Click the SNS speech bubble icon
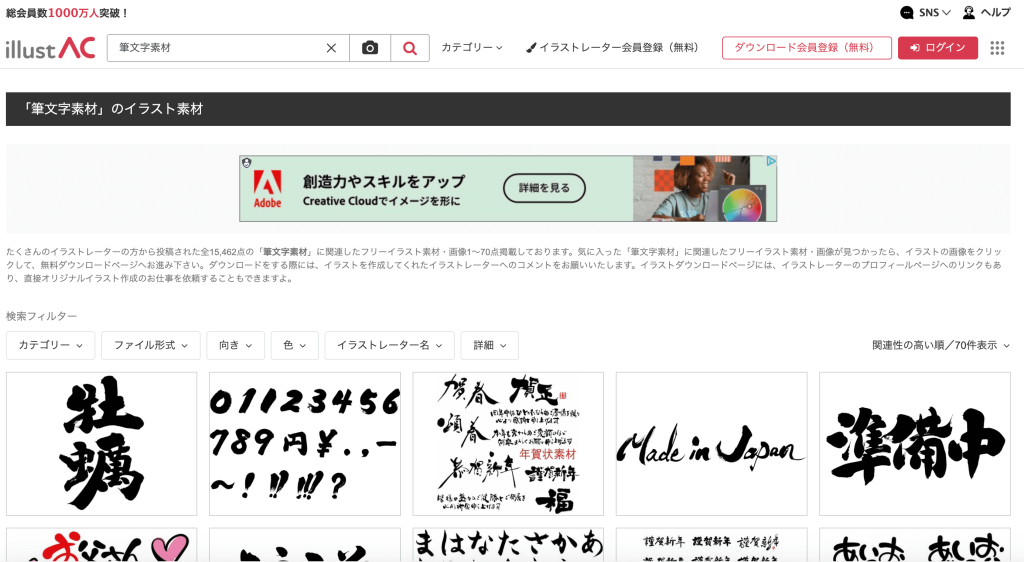The height and width of the screenshot is (562, 1024). (x=906, y=12)
